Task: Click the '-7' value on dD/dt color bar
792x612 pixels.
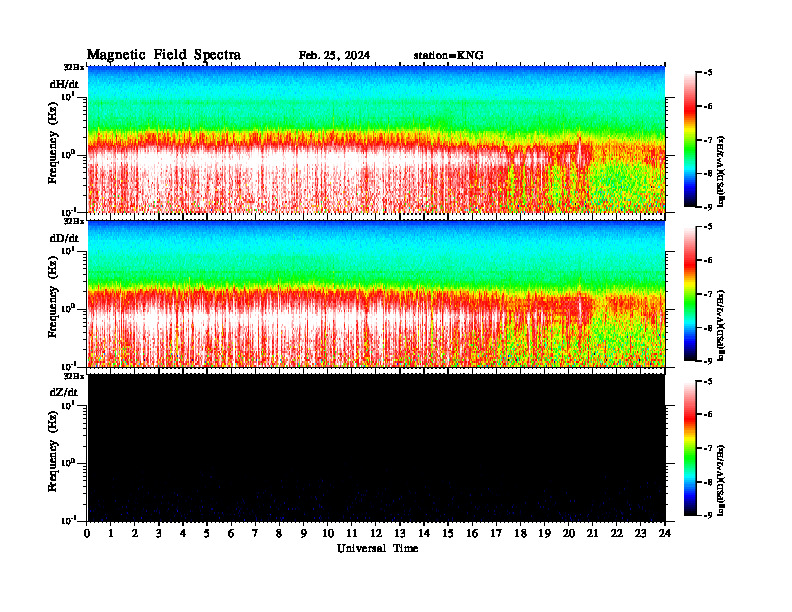Action: [707, 294]
